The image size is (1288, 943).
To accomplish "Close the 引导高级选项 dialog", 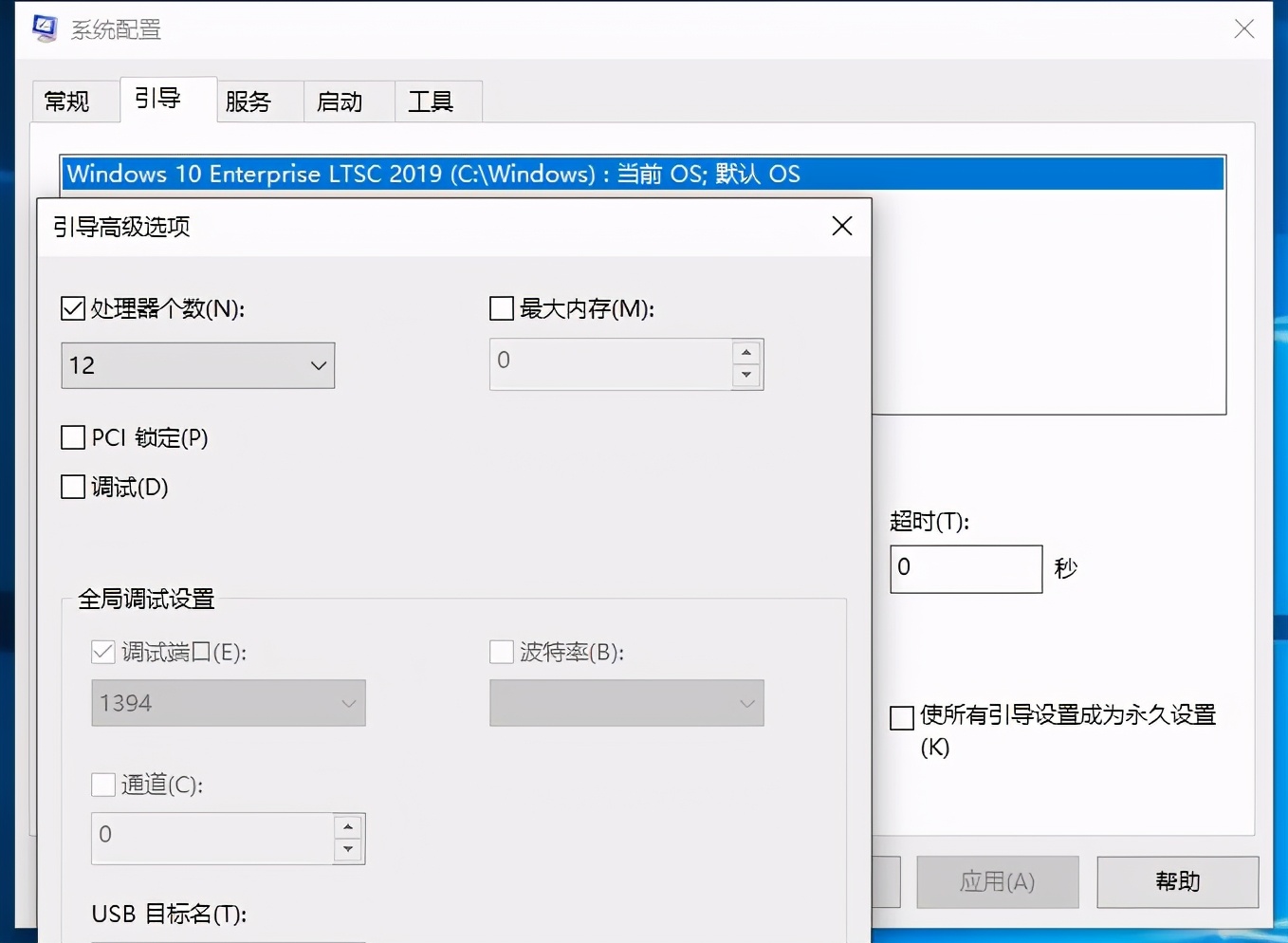I will click(x=841, y=226).
